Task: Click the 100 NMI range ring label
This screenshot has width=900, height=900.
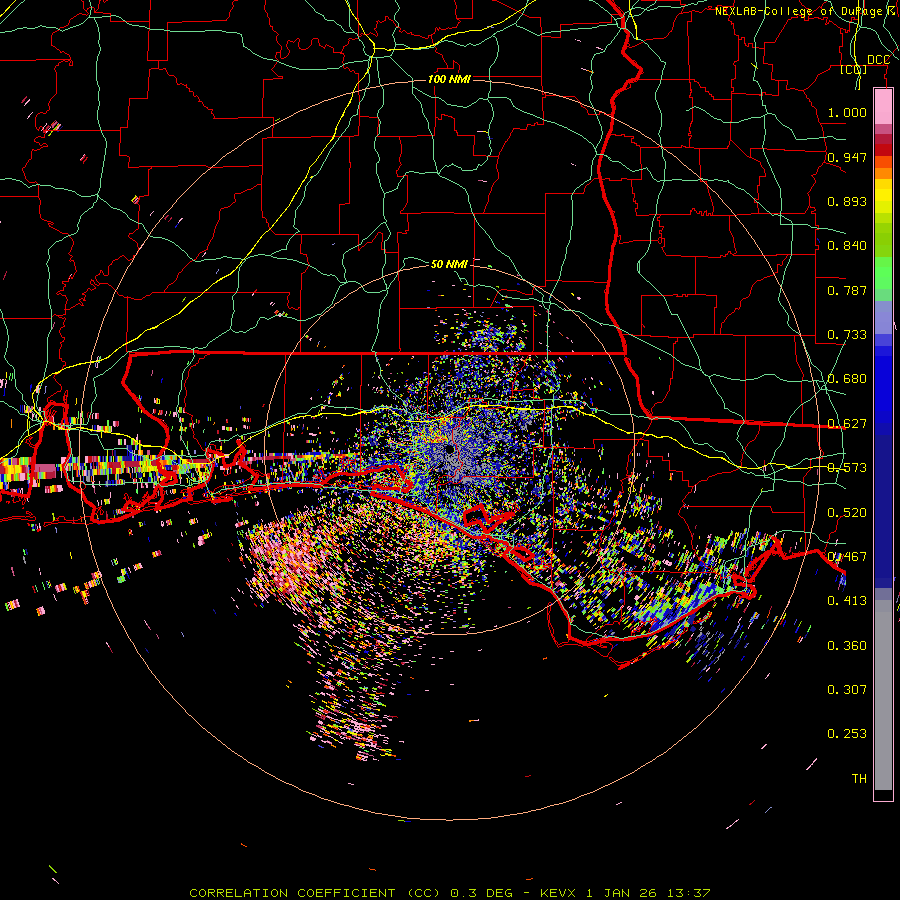Action: pyautogui.click(x=449, y=79)
